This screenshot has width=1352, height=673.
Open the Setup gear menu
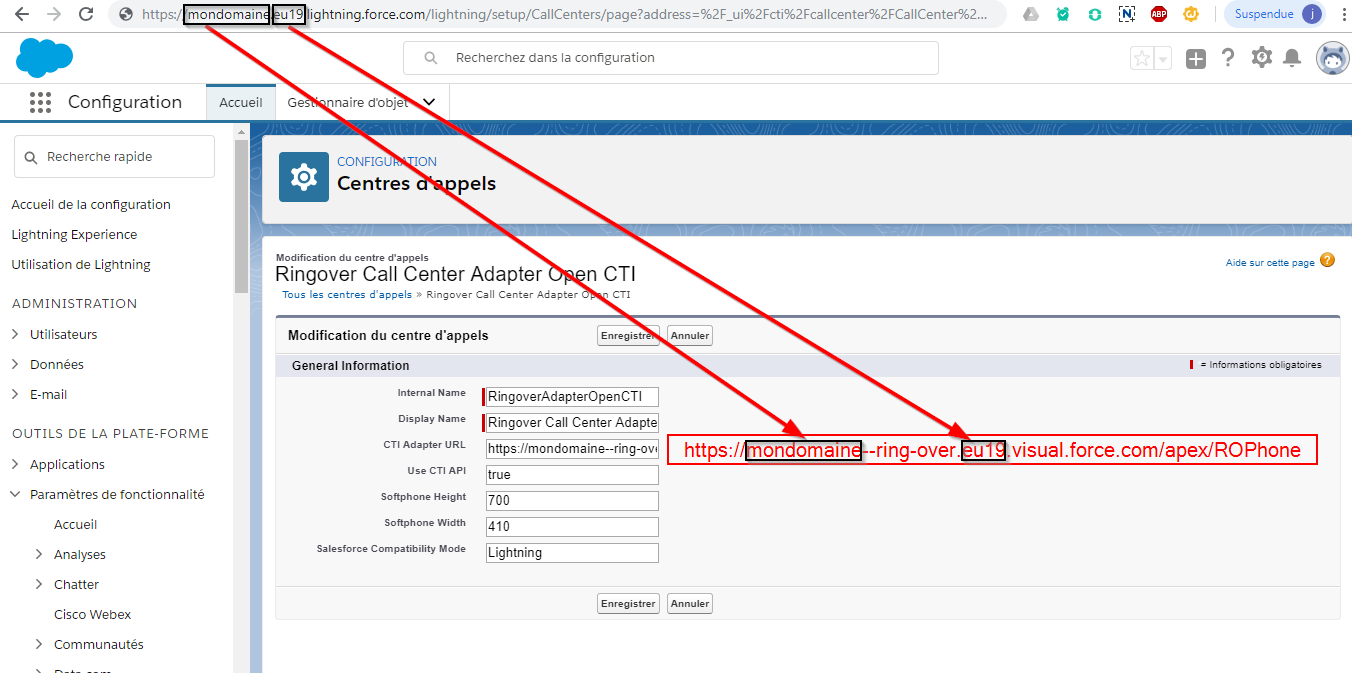click(1261, 58)
